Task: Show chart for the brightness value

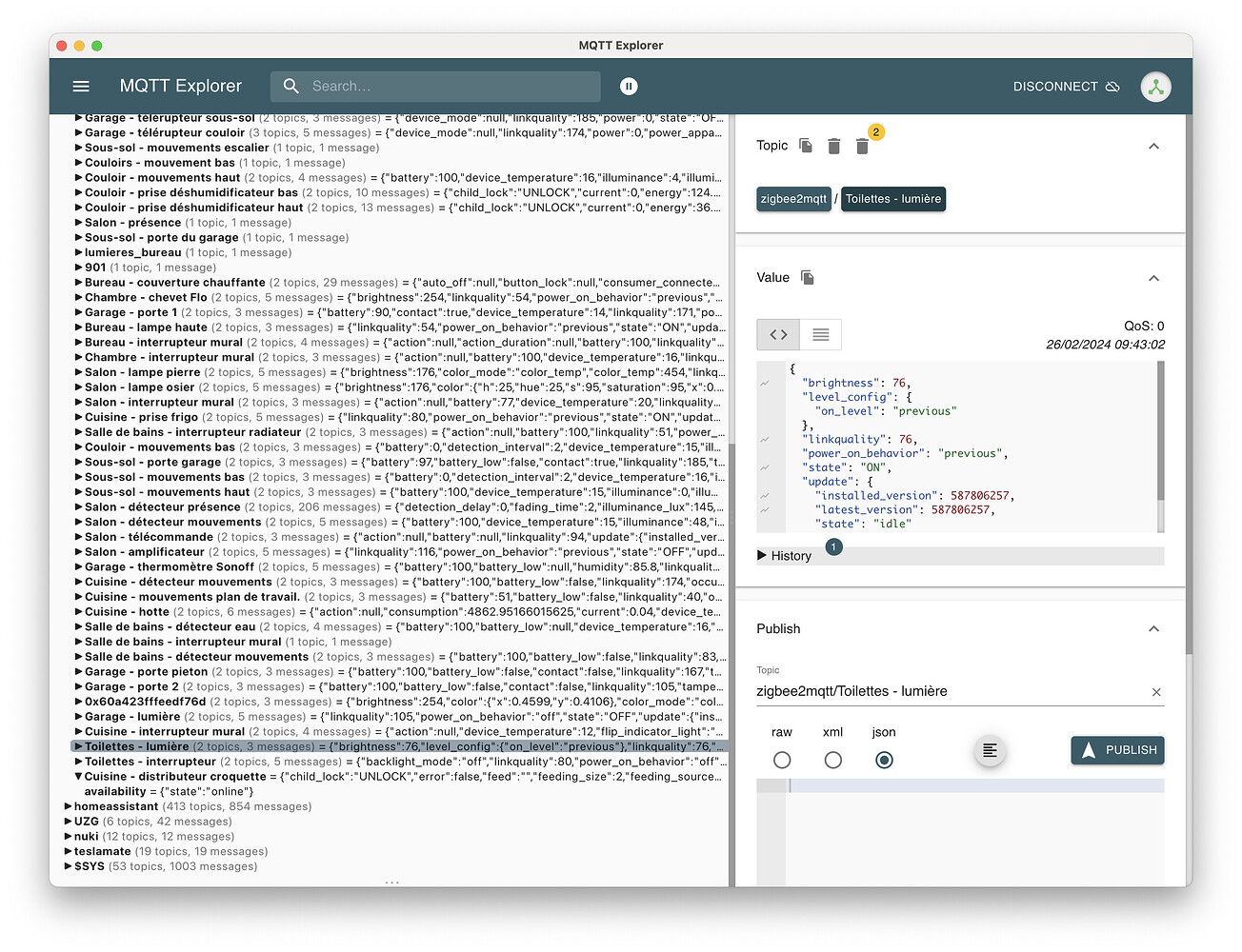Action: [x=765, y=383]
